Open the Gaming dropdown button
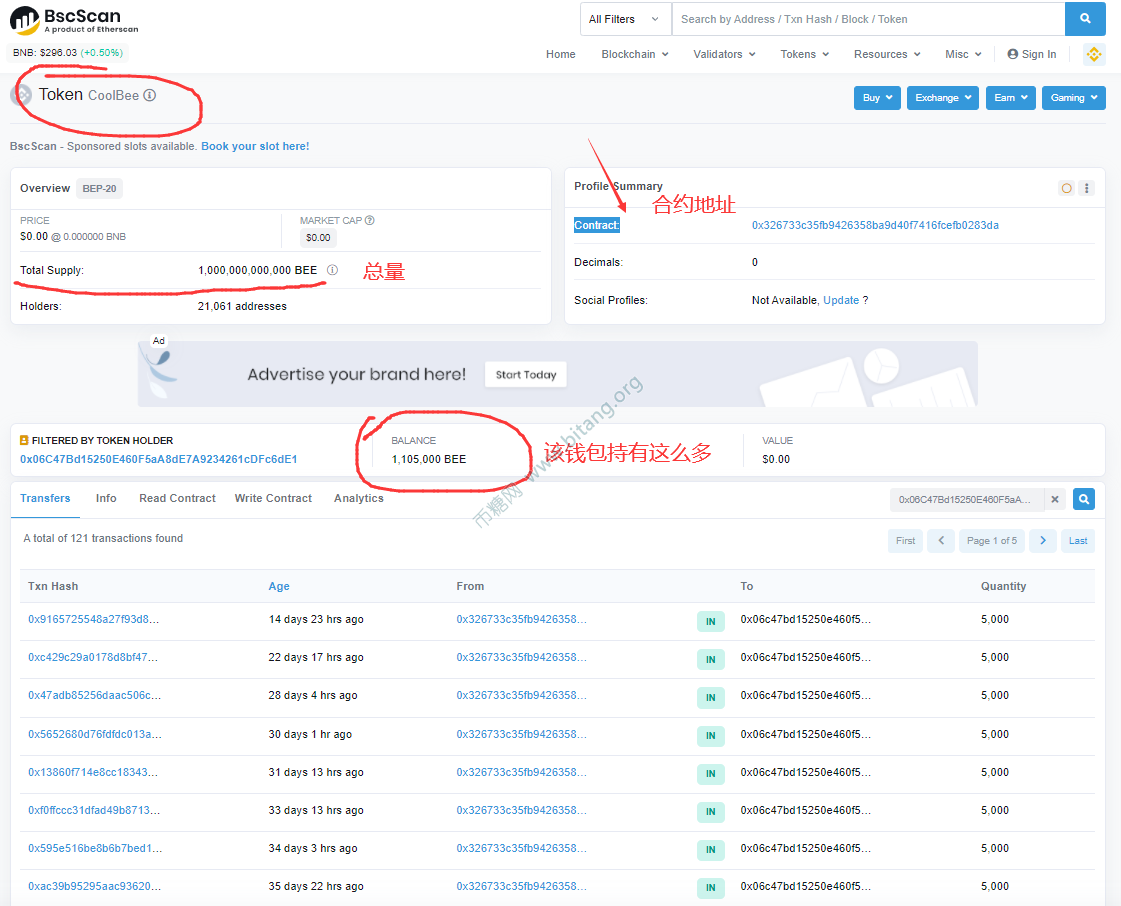 click(x=1074, y=98)
